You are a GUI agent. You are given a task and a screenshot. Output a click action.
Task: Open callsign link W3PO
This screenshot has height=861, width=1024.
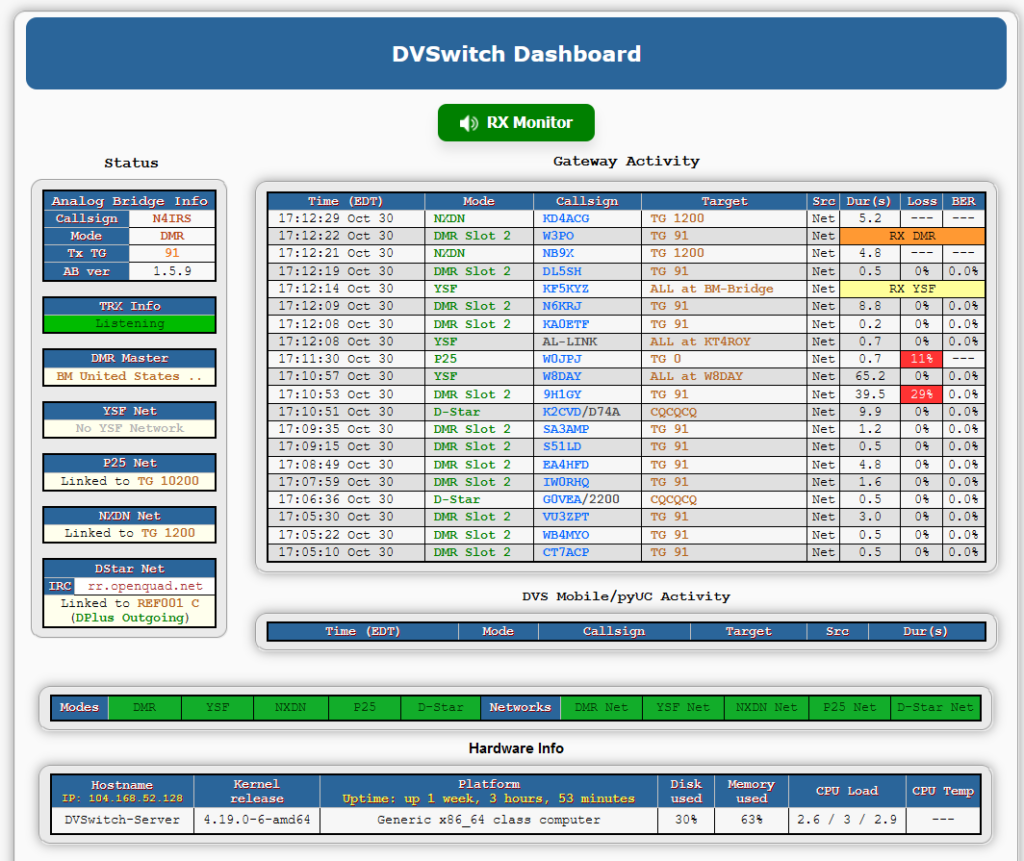pos(558,236)
